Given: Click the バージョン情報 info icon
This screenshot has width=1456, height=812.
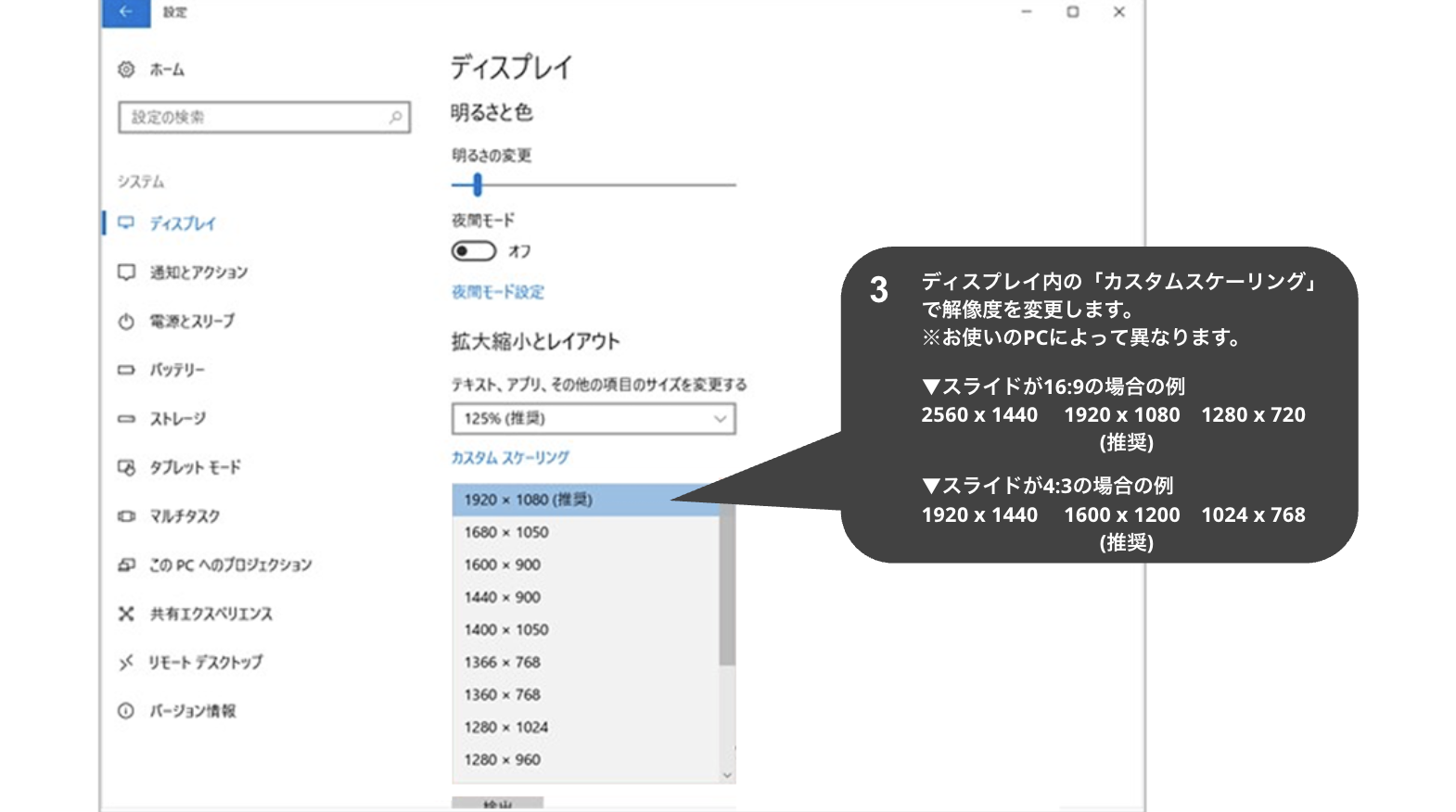Looking at the screenshot, I should (127, 711).
